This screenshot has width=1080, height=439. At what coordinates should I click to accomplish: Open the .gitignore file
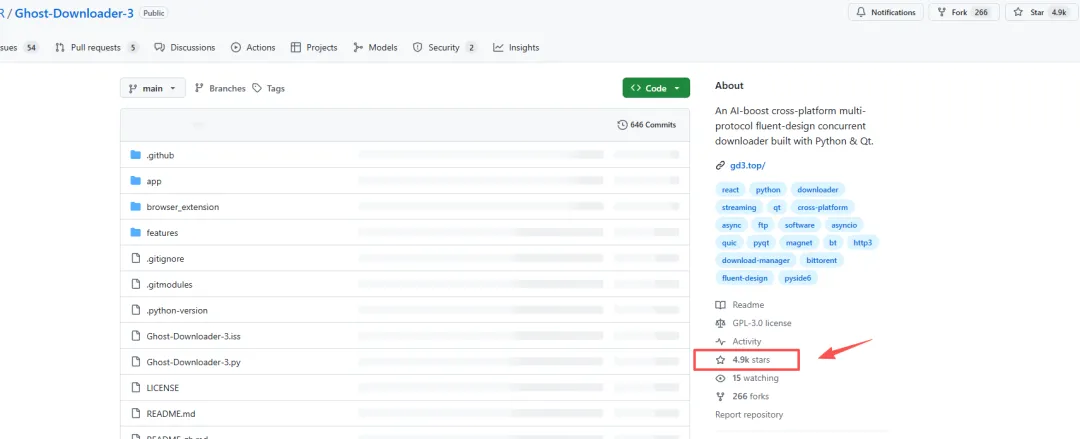pyautogui.click(x=165, y=258)
